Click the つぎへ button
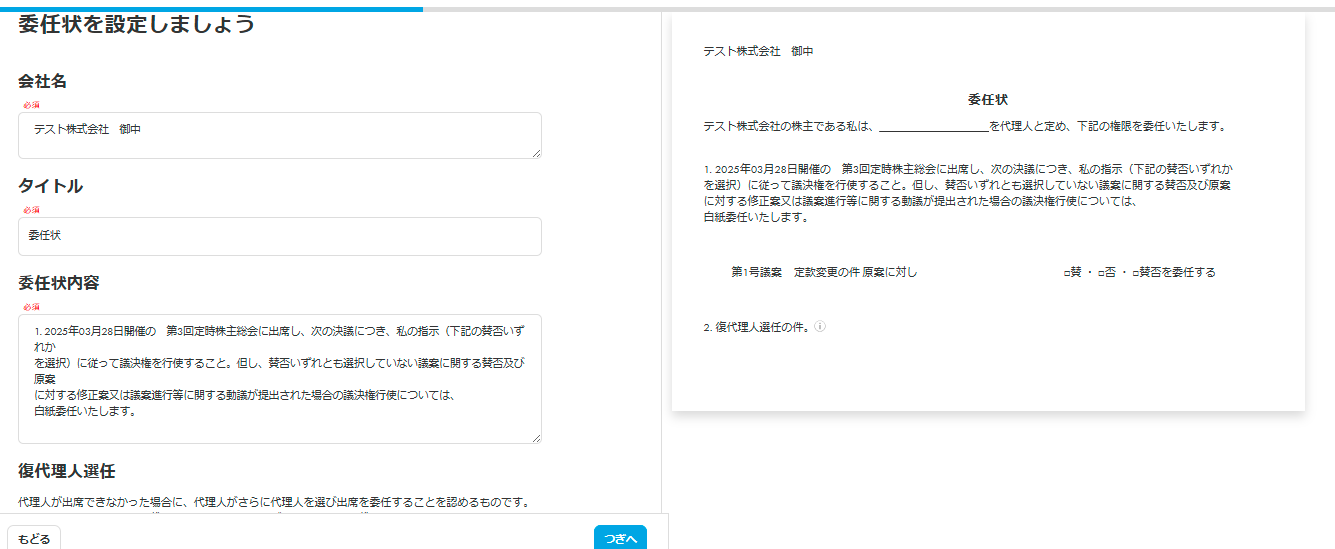Image resolution: width=1335 pixels, height=549 pixels. [x=620, y=538]
